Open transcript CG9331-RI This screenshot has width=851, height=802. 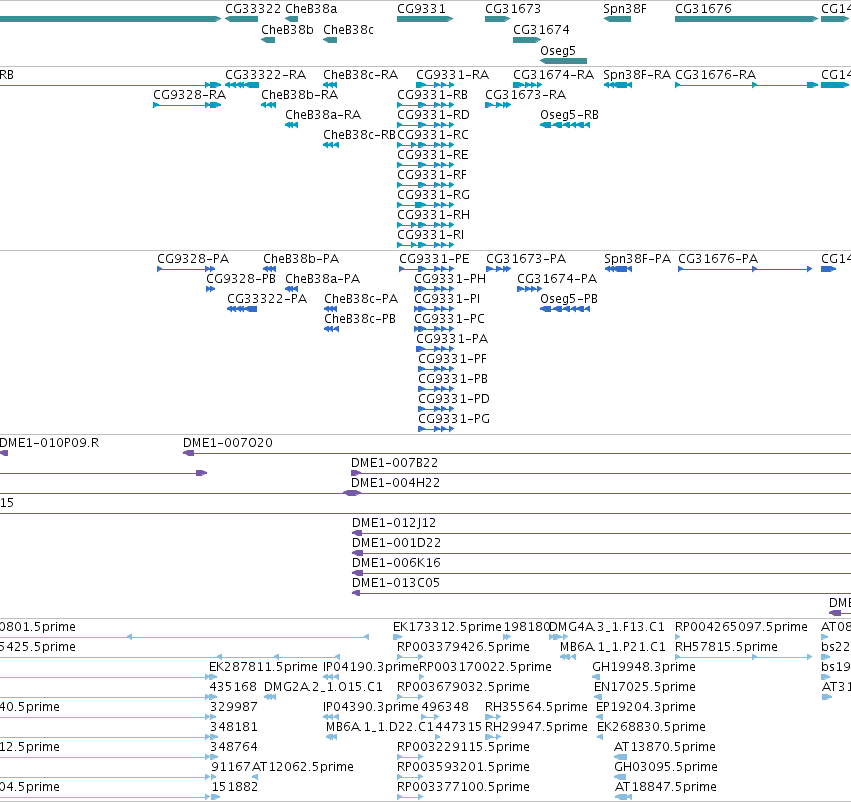click(430, 235)
